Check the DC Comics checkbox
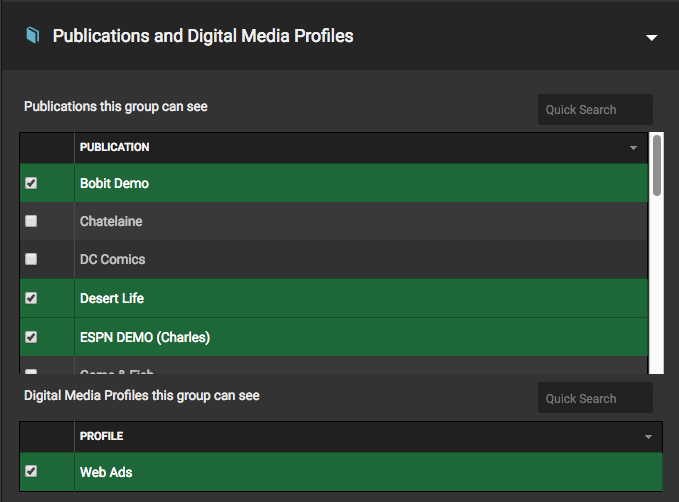The image size is (679, 502). pyautogui.click(x=31, y=259)
